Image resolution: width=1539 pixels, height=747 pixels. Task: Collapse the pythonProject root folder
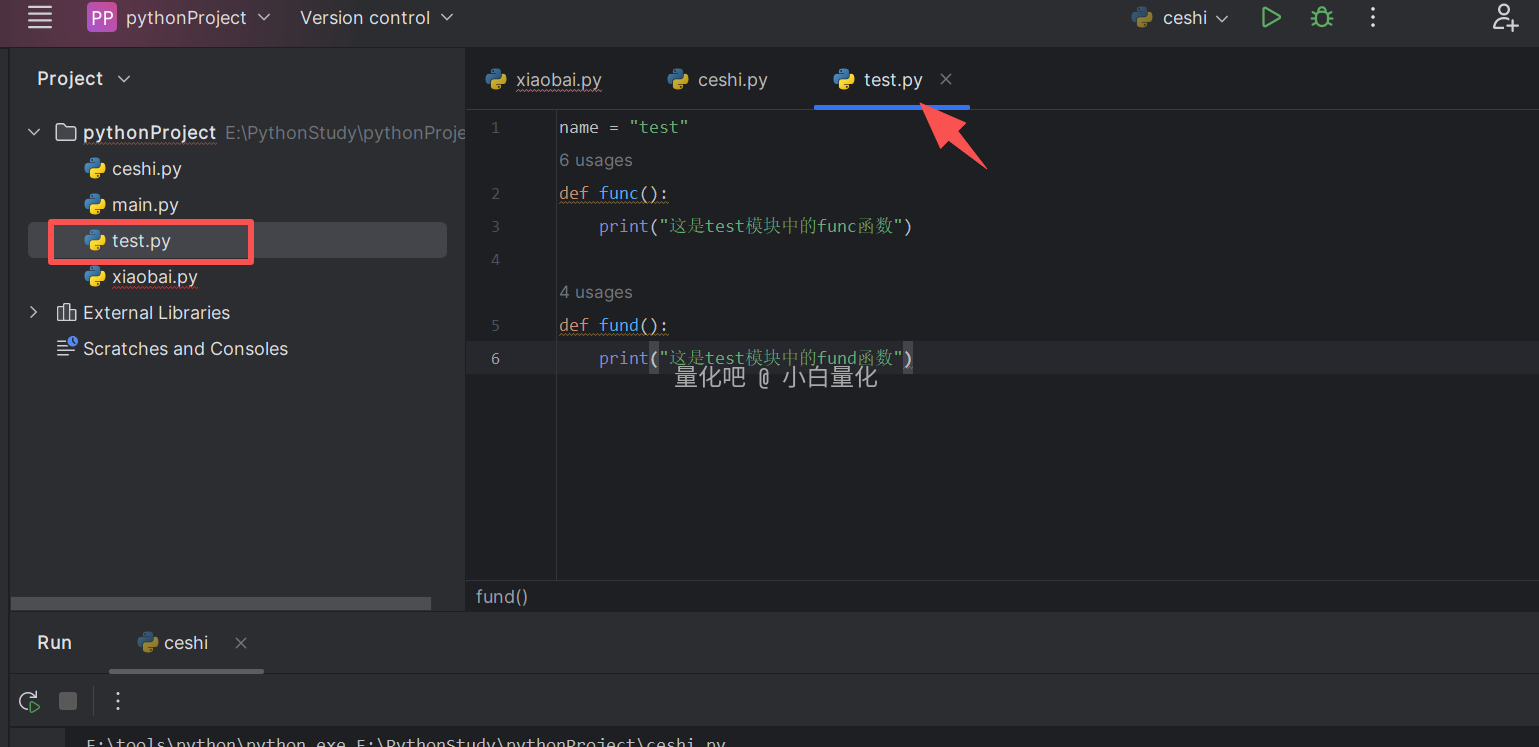coord(34,132)
